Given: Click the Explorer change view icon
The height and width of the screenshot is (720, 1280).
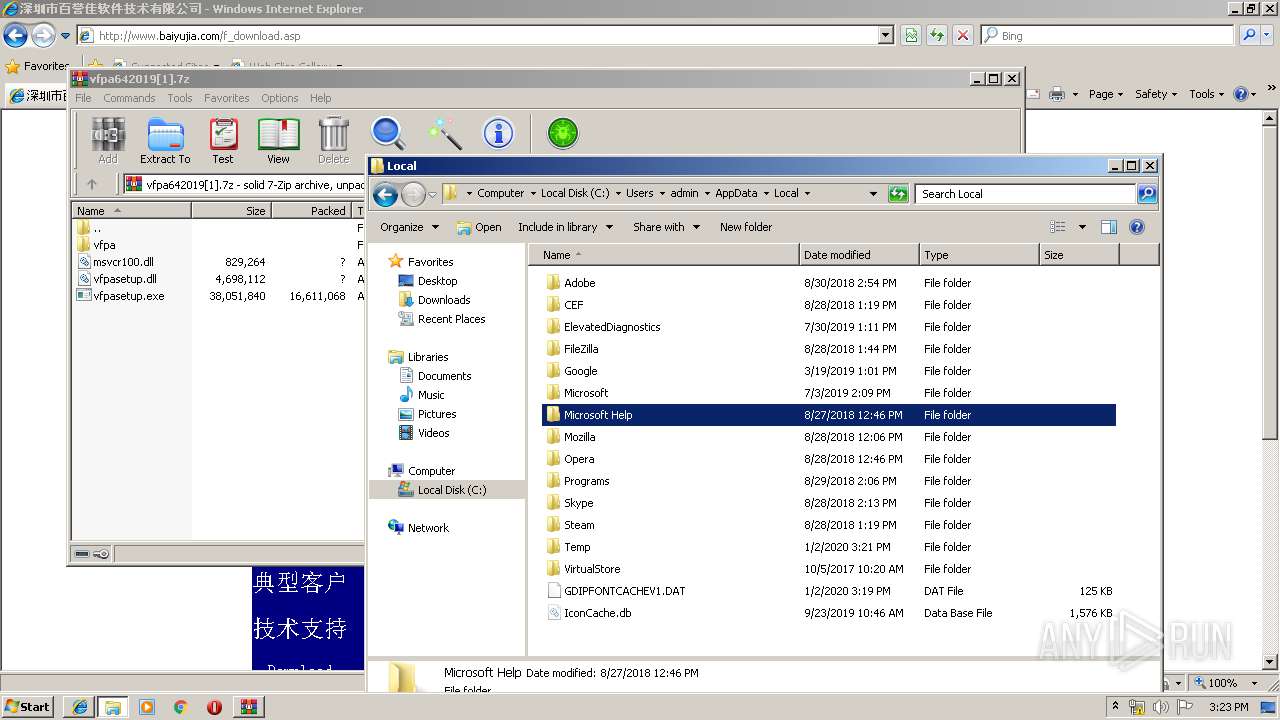Looking at the screenshot, I should (1058, 227).
